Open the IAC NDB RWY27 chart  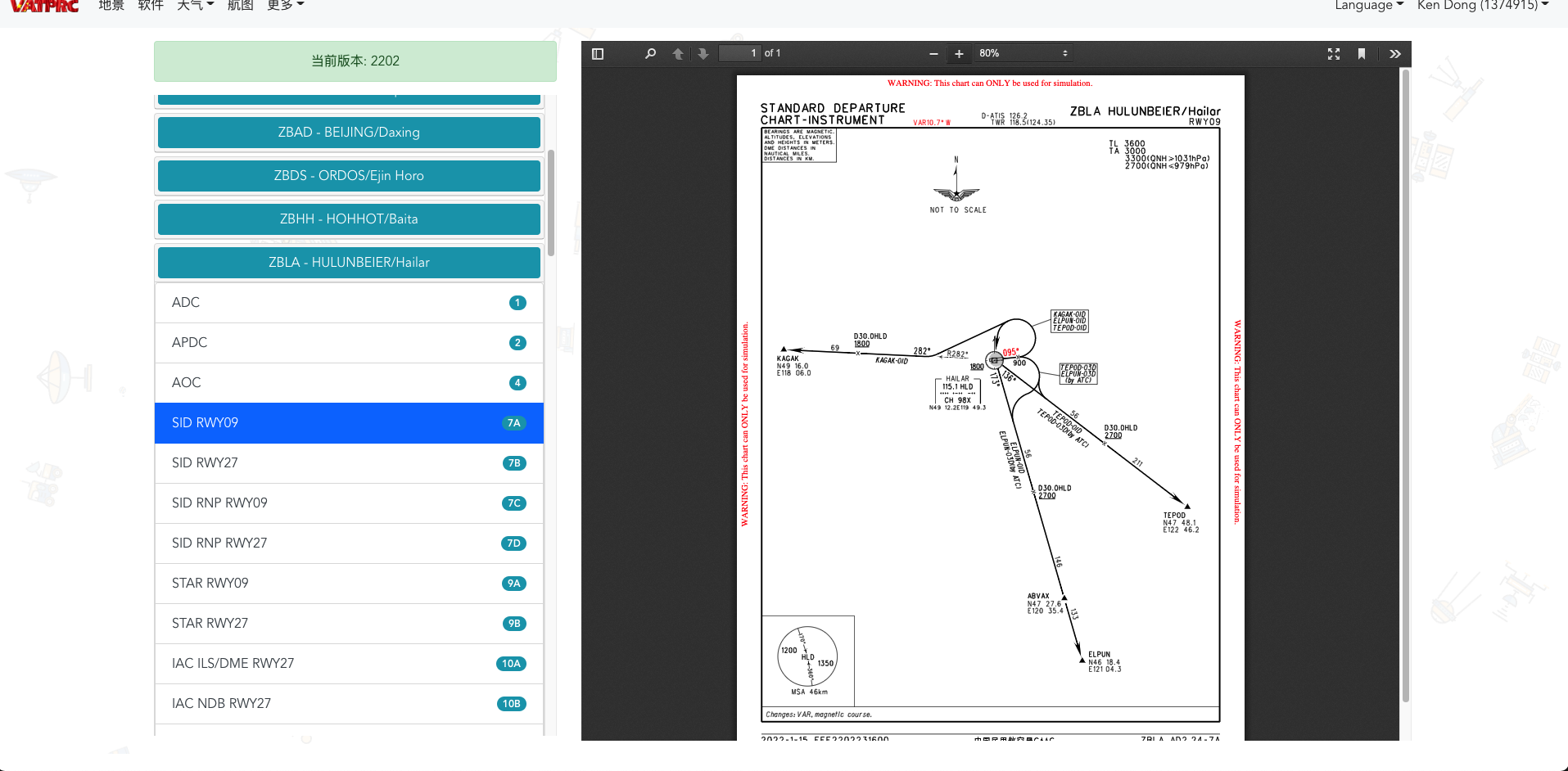(349, 704)
